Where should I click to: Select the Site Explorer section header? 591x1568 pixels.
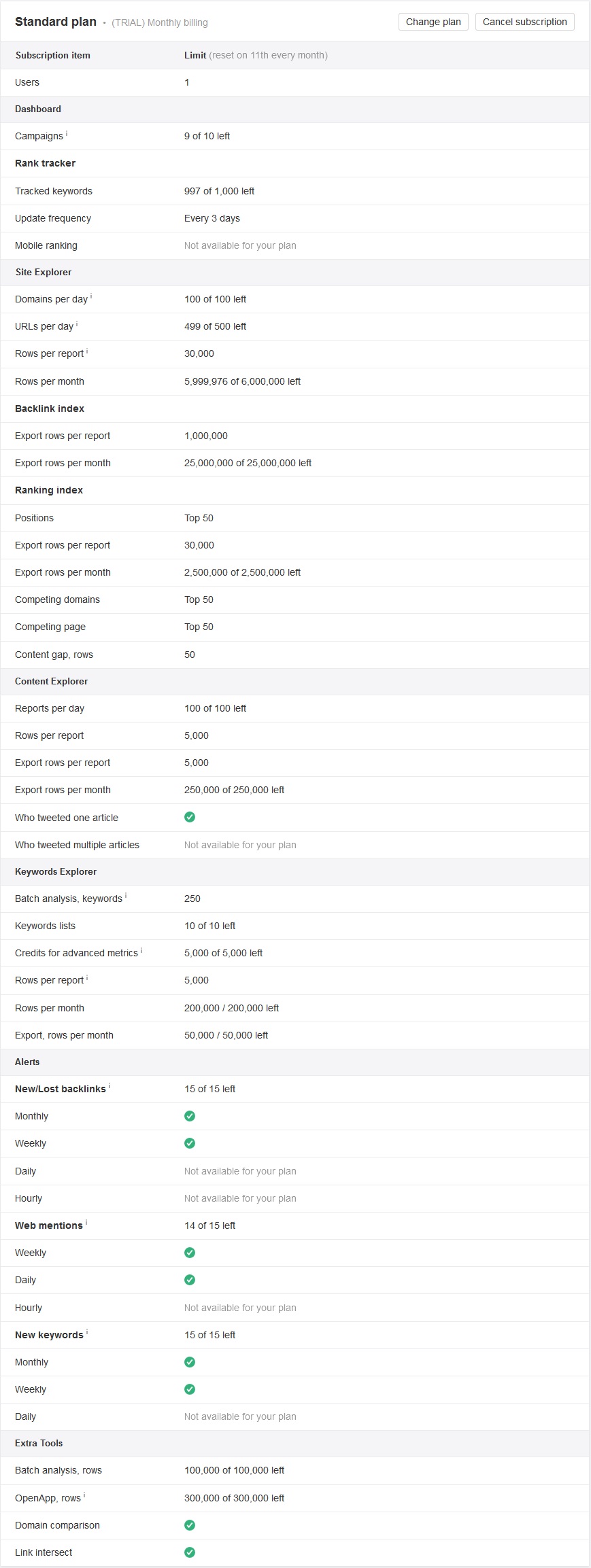[x=295, y=272]
